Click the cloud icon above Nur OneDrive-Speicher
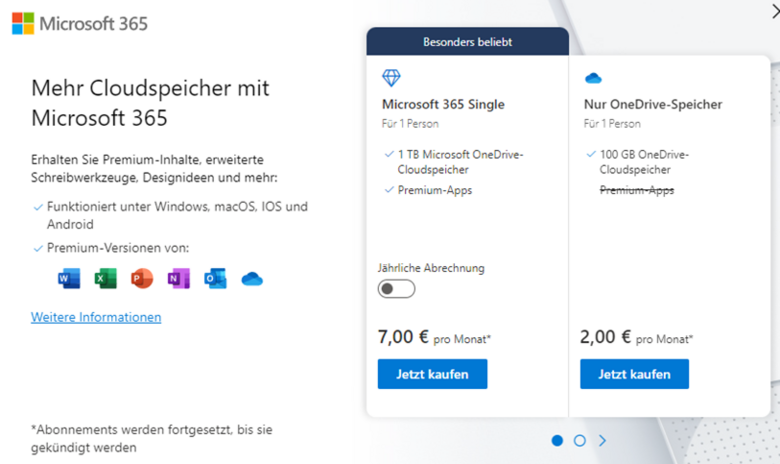 pos(593,78)
